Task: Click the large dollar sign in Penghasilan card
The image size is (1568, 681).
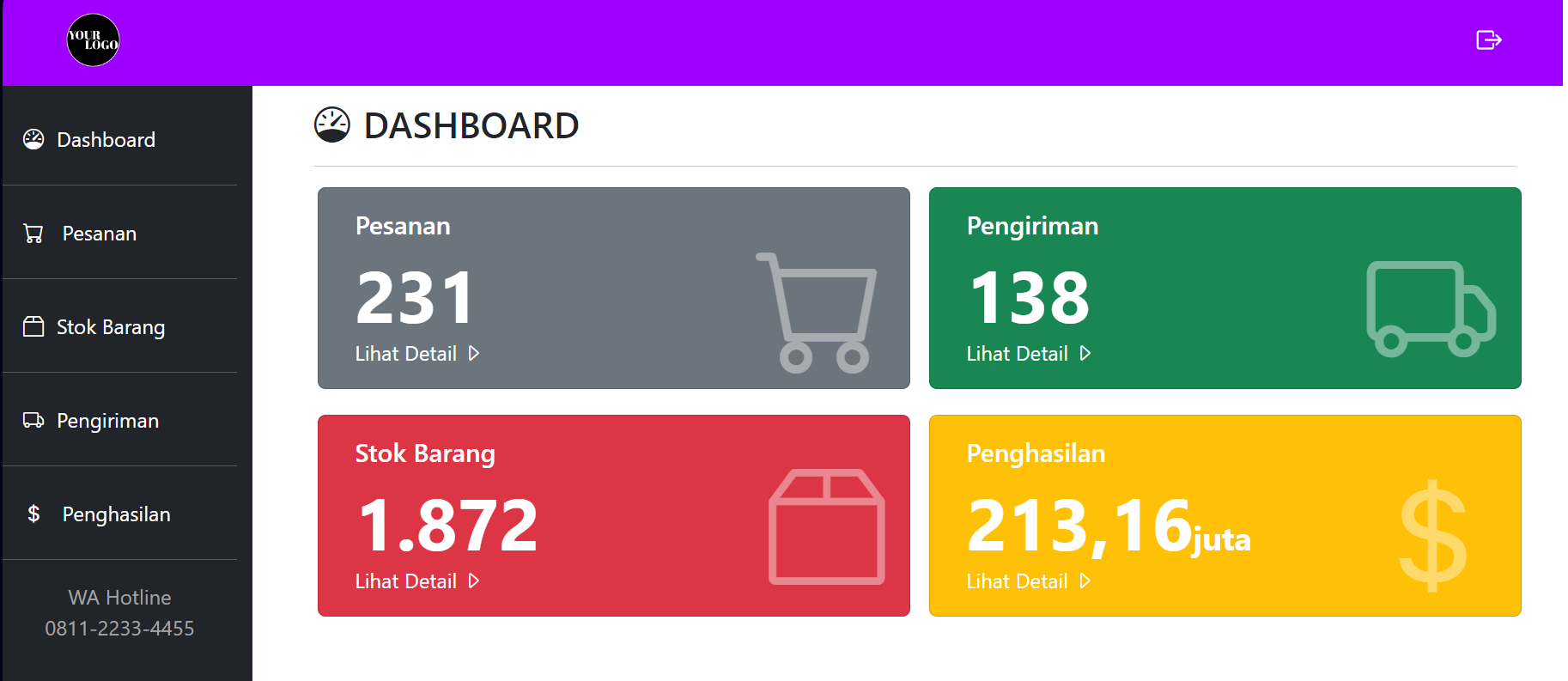Action: coord(1433,536)
